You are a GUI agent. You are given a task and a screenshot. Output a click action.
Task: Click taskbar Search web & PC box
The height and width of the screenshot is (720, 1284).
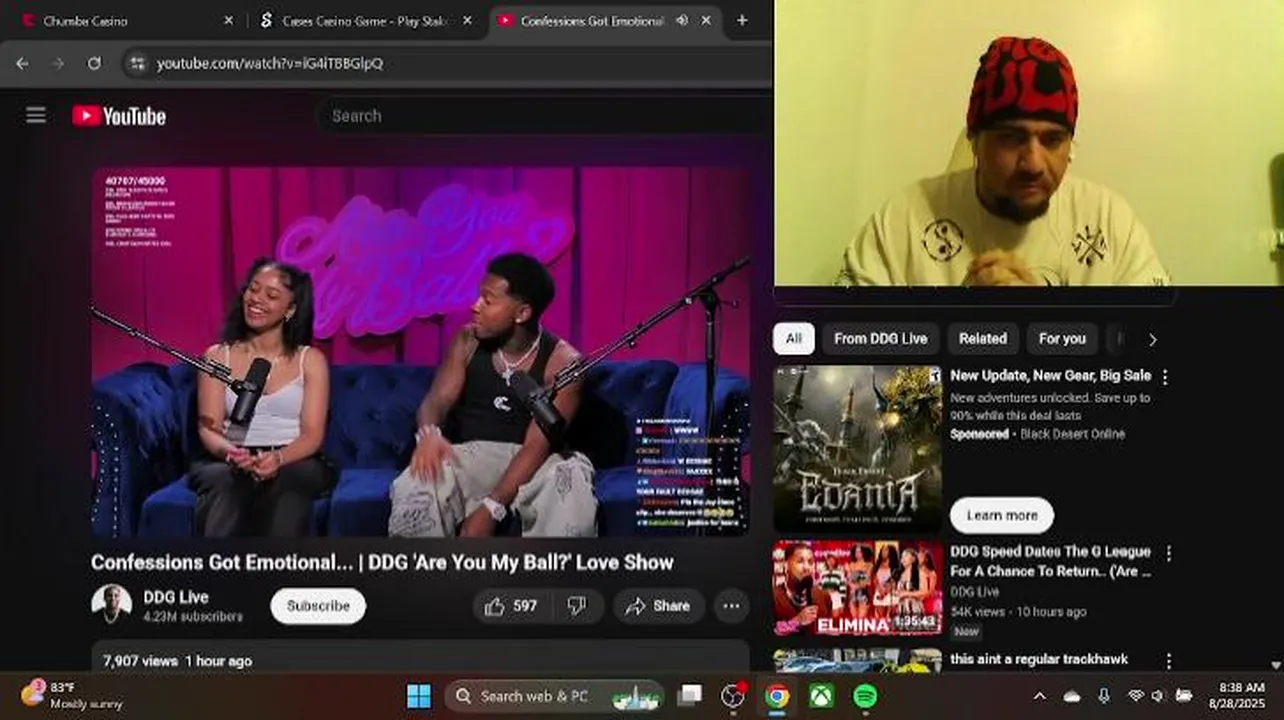555,696
